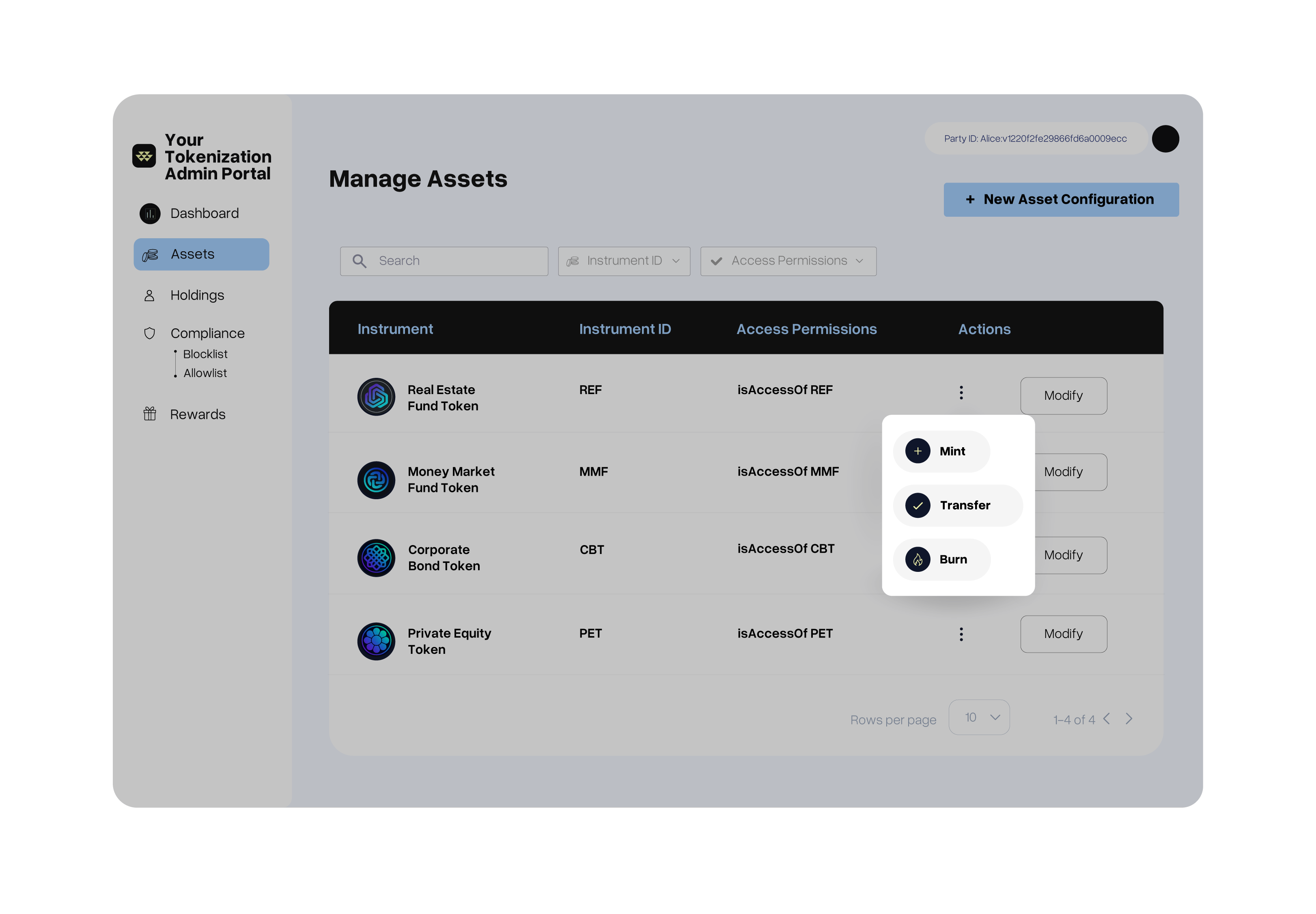Click the REF instrument ID cell
Viewport: 1316px width, 914px height.
coord(590,390)
